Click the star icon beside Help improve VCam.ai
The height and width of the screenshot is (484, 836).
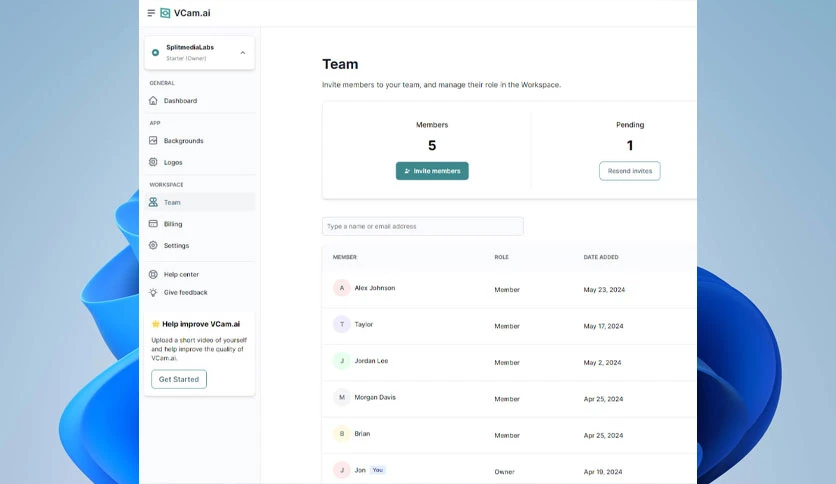tap(156, 324)
